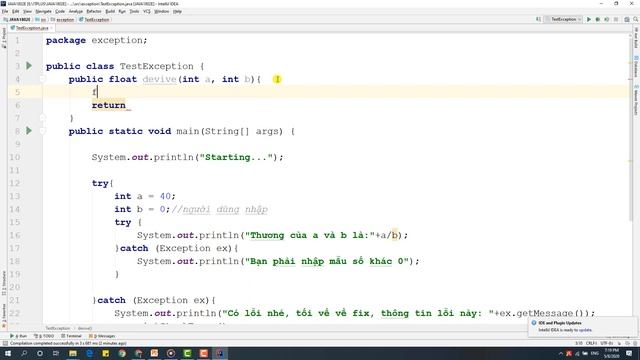Click TestException class in navigation bar
This screenshot has width=640, height=360.
pyautogui.click(x=94, y=20)
